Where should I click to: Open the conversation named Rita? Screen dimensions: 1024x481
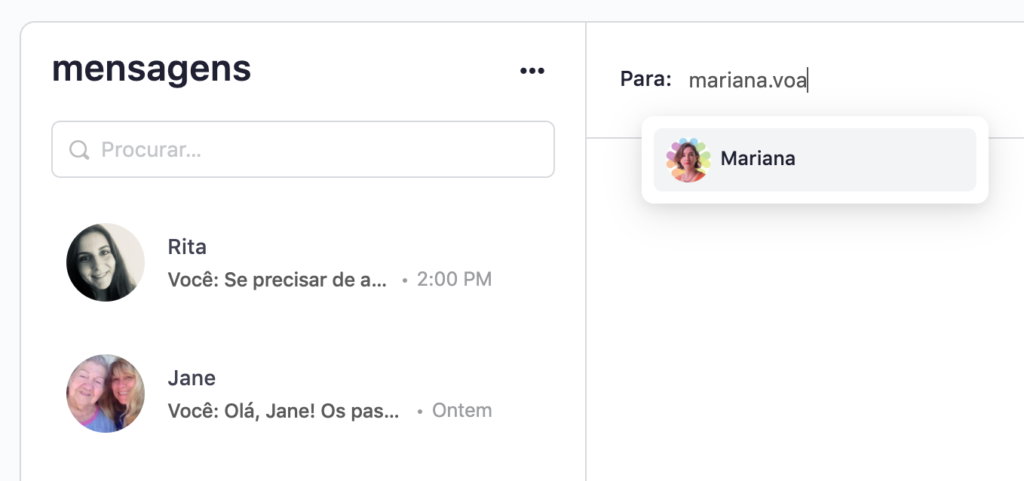[188, 247]
